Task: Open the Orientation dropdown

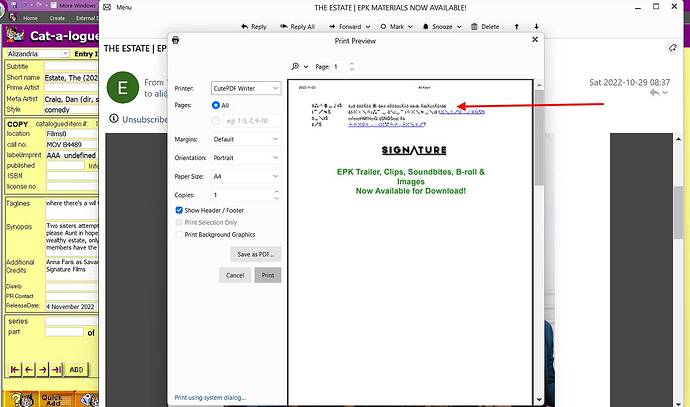Action: (246, 158)
